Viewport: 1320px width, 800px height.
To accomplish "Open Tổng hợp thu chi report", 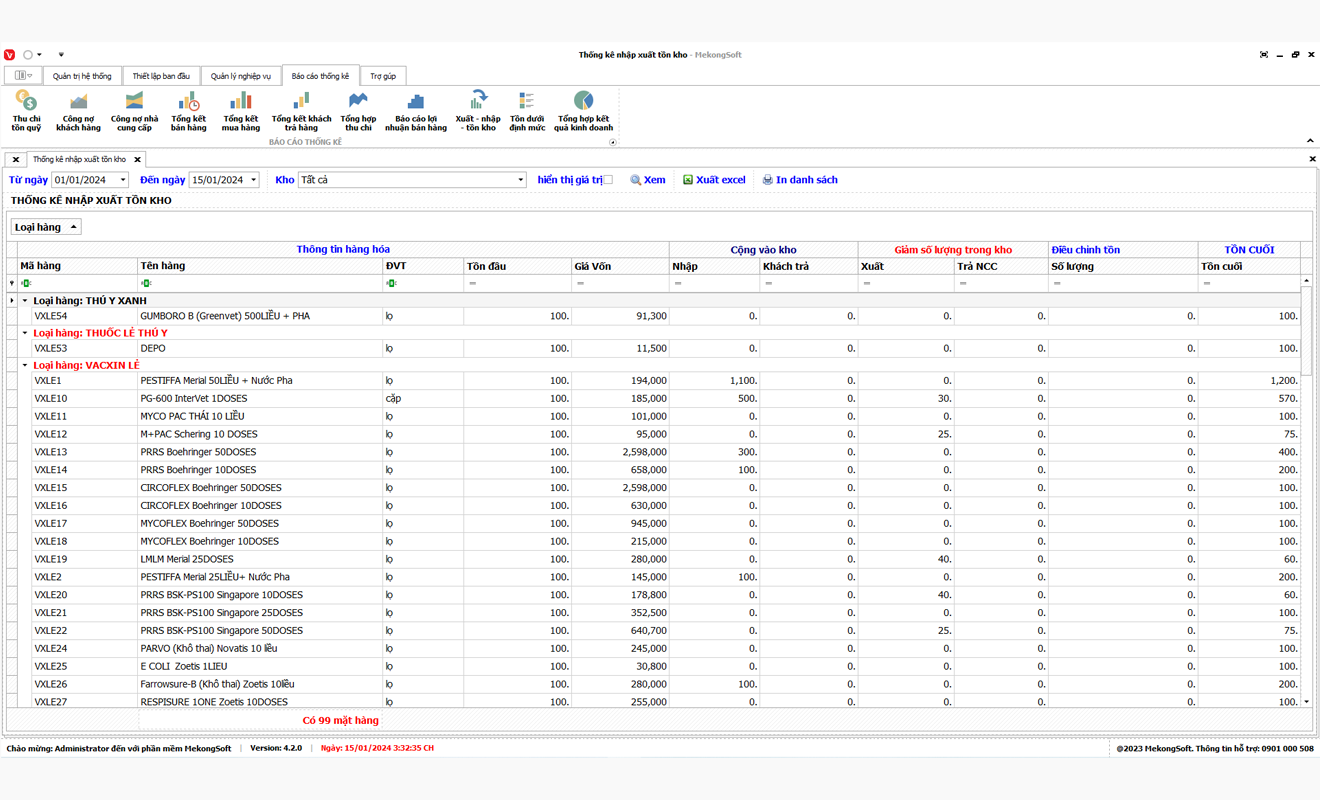I will [358, 111].
